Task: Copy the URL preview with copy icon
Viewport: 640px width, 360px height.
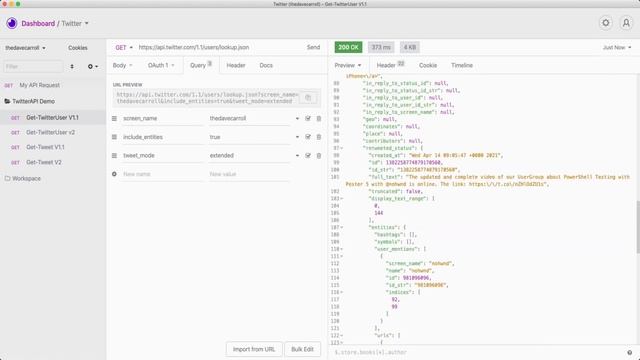Action: (x=308, y=98)
